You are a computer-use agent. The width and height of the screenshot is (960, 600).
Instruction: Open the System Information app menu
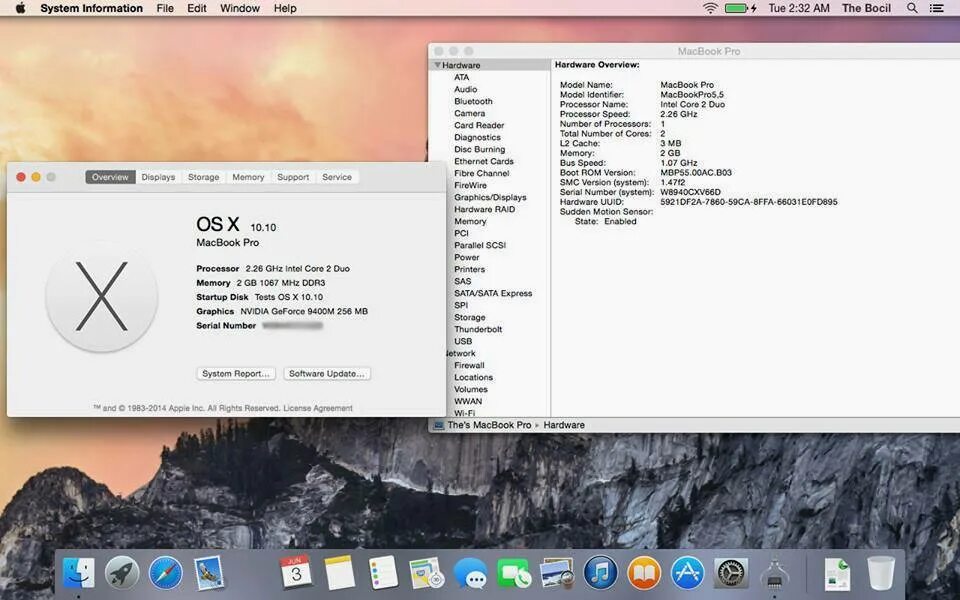pos(91,8)
